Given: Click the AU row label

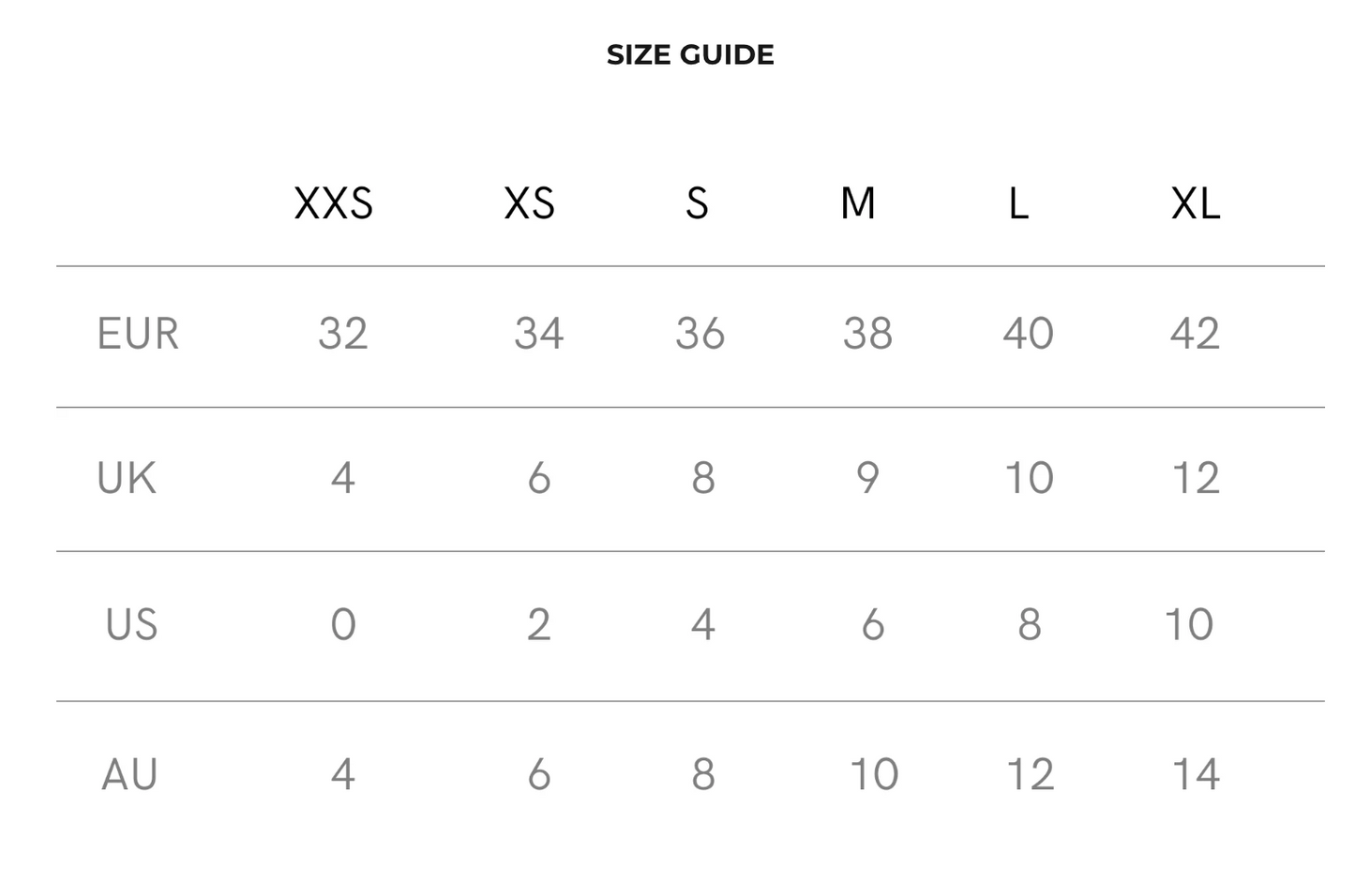Looking at the screenshot, I should click(x=129, y=774).
